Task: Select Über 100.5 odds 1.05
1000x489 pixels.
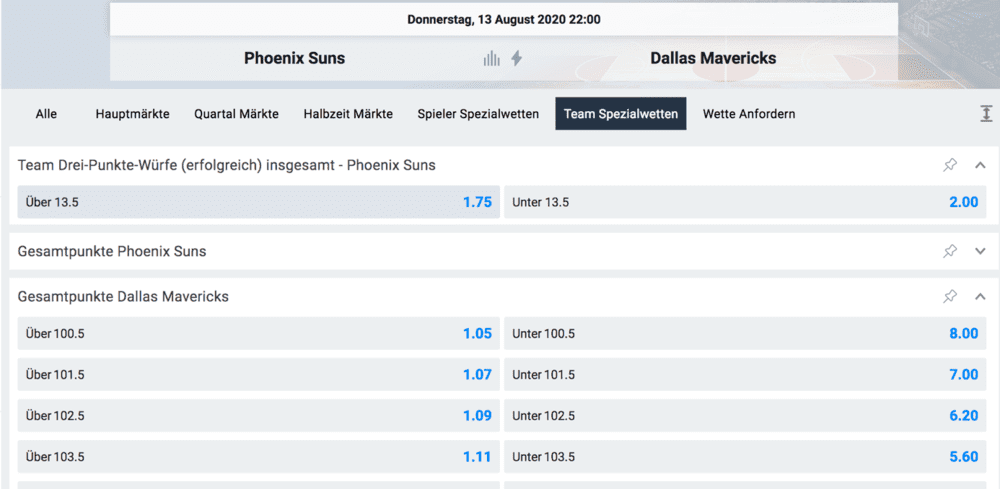Action: [259, 333]
